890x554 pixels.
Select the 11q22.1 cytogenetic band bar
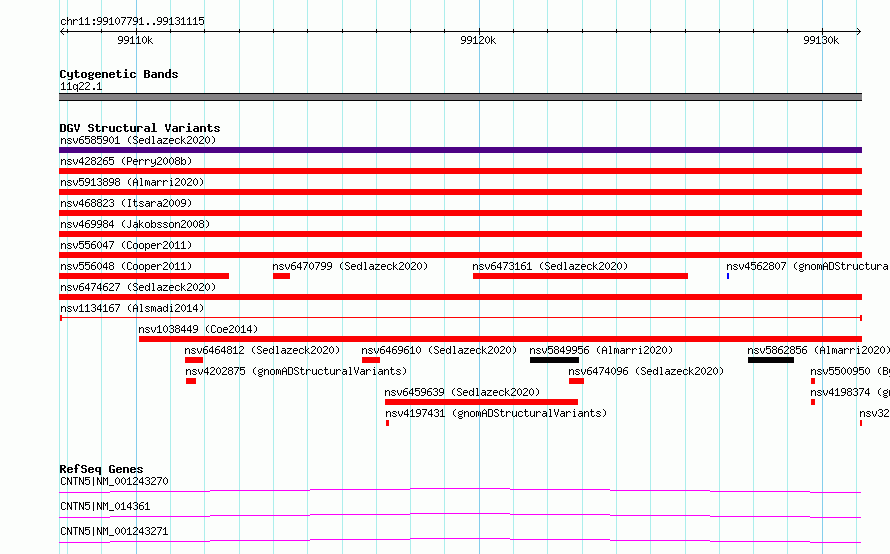tap(460, 97)
